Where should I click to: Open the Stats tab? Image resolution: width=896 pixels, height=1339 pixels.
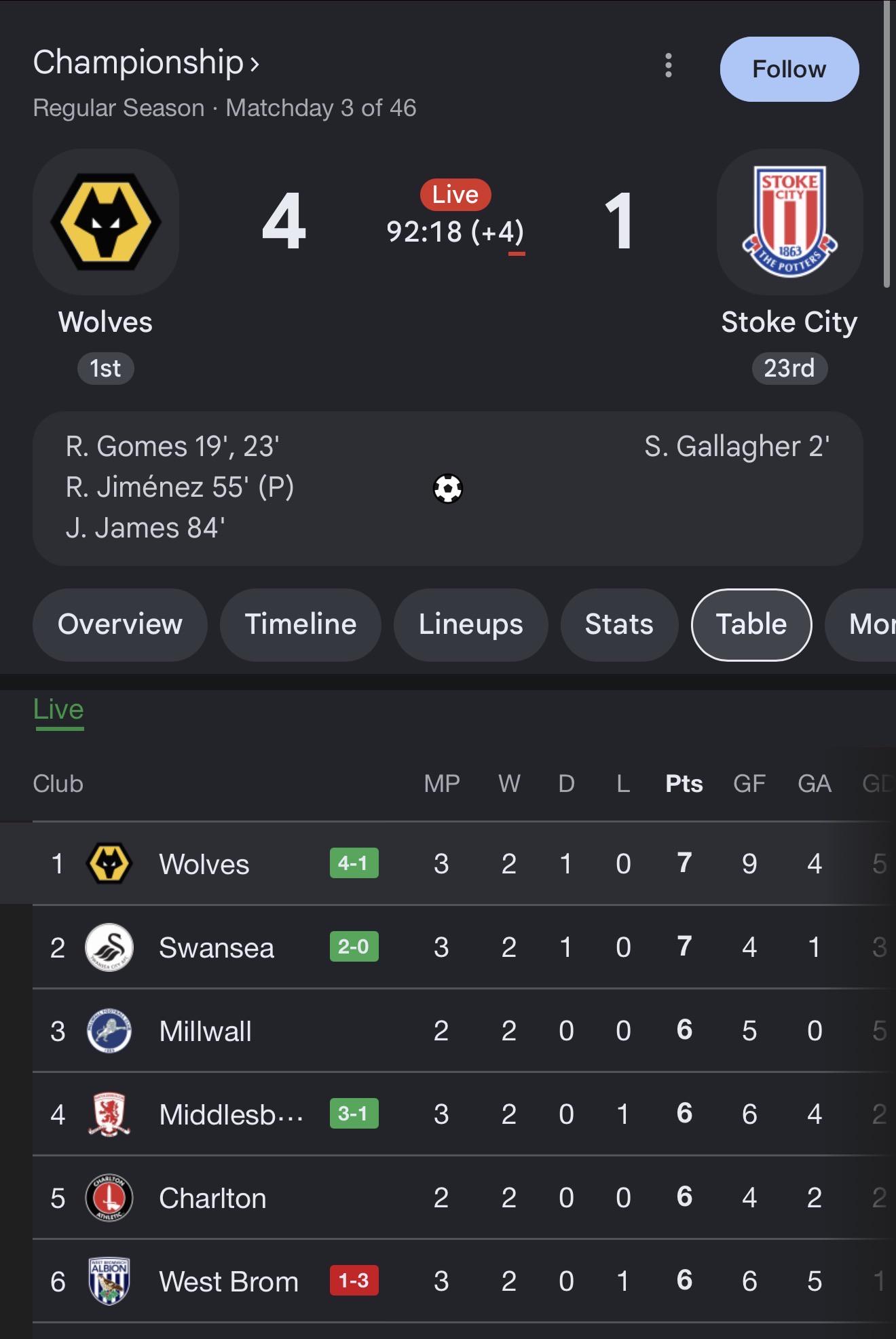619,624
